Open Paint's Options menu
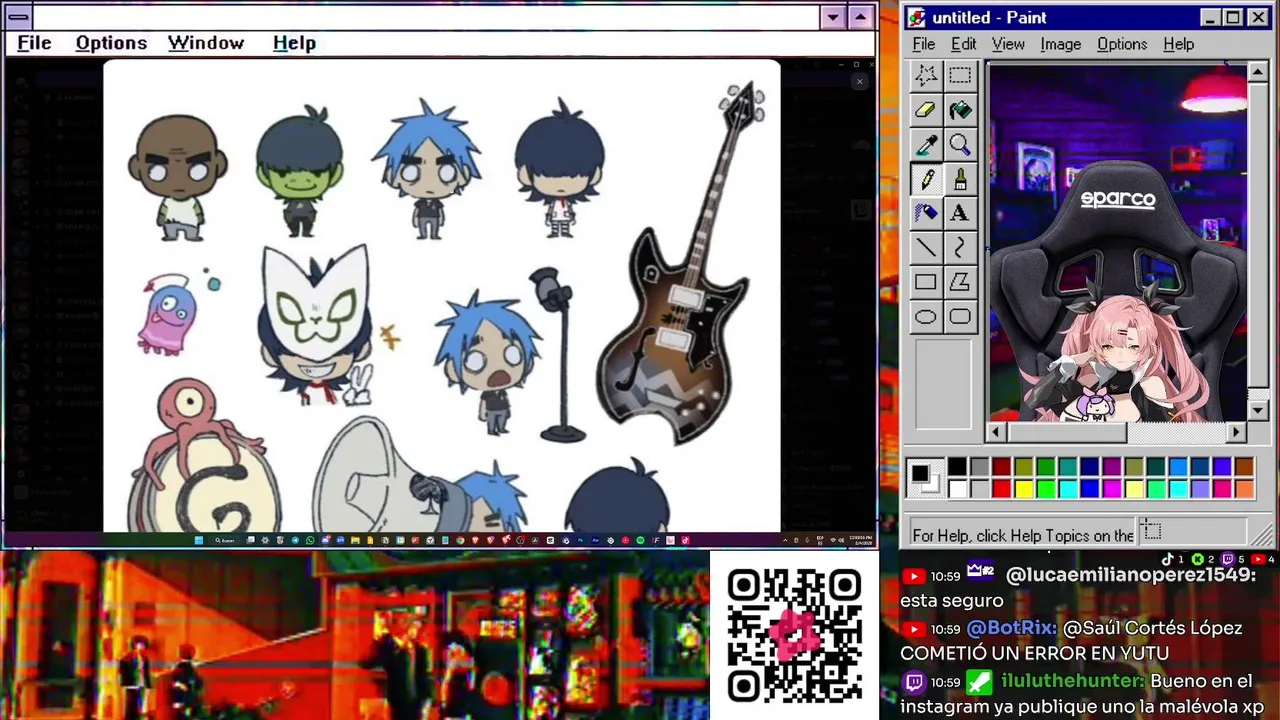Screen dimensions: 1280x720 (1122, 44)
